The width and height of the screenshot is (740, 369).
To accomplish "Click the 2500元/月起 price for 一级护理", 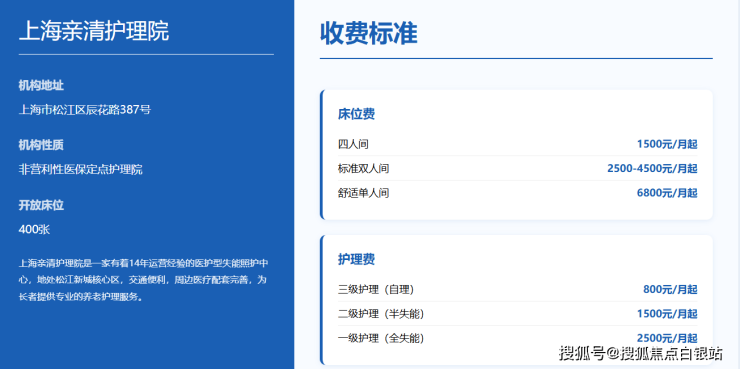I will click(667, 339).
